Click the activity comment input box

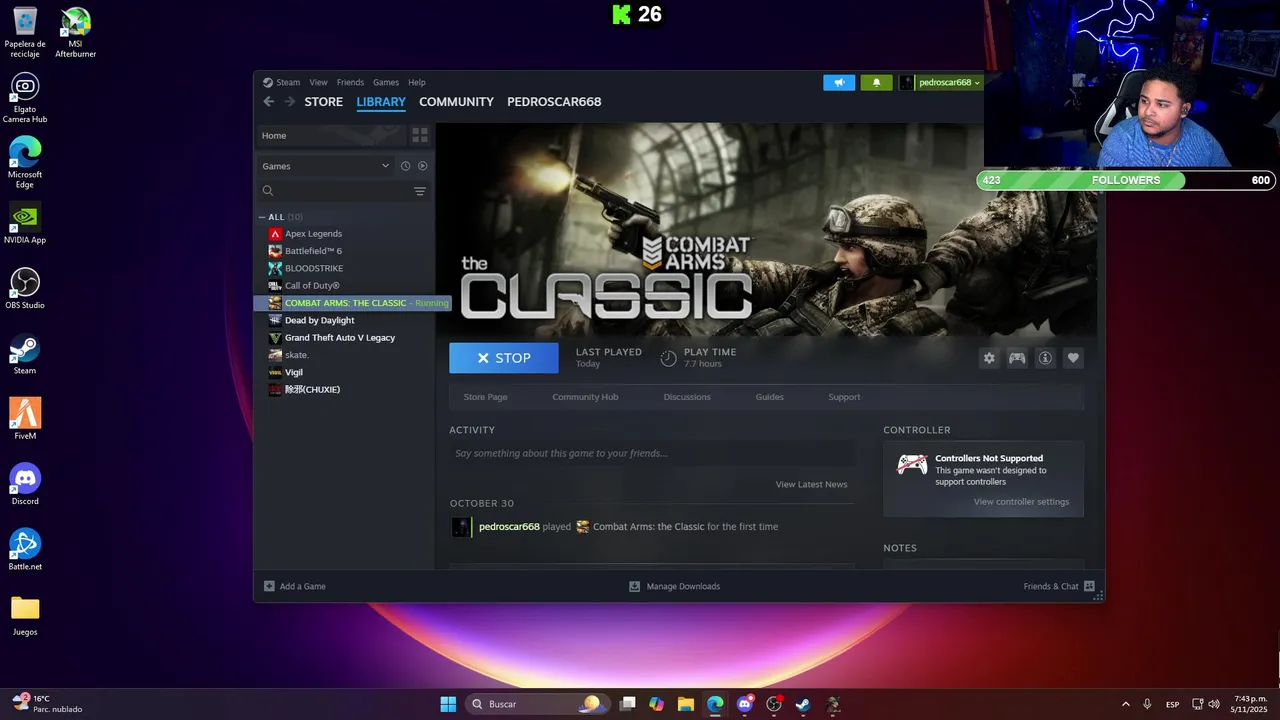[652, 453]
